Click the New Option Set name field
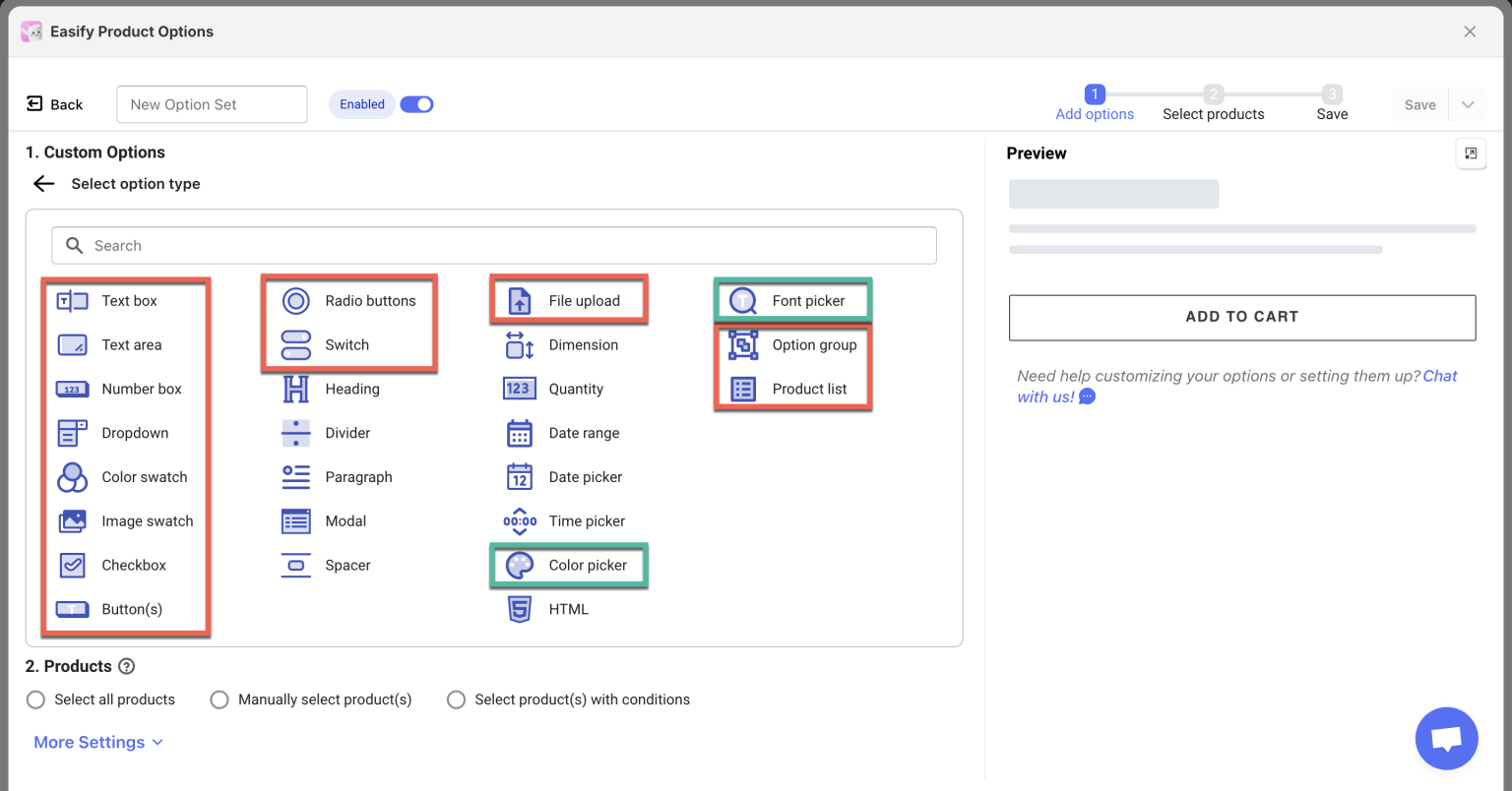Viewport: 1512px width, 791px height. (x=212, y=104)
